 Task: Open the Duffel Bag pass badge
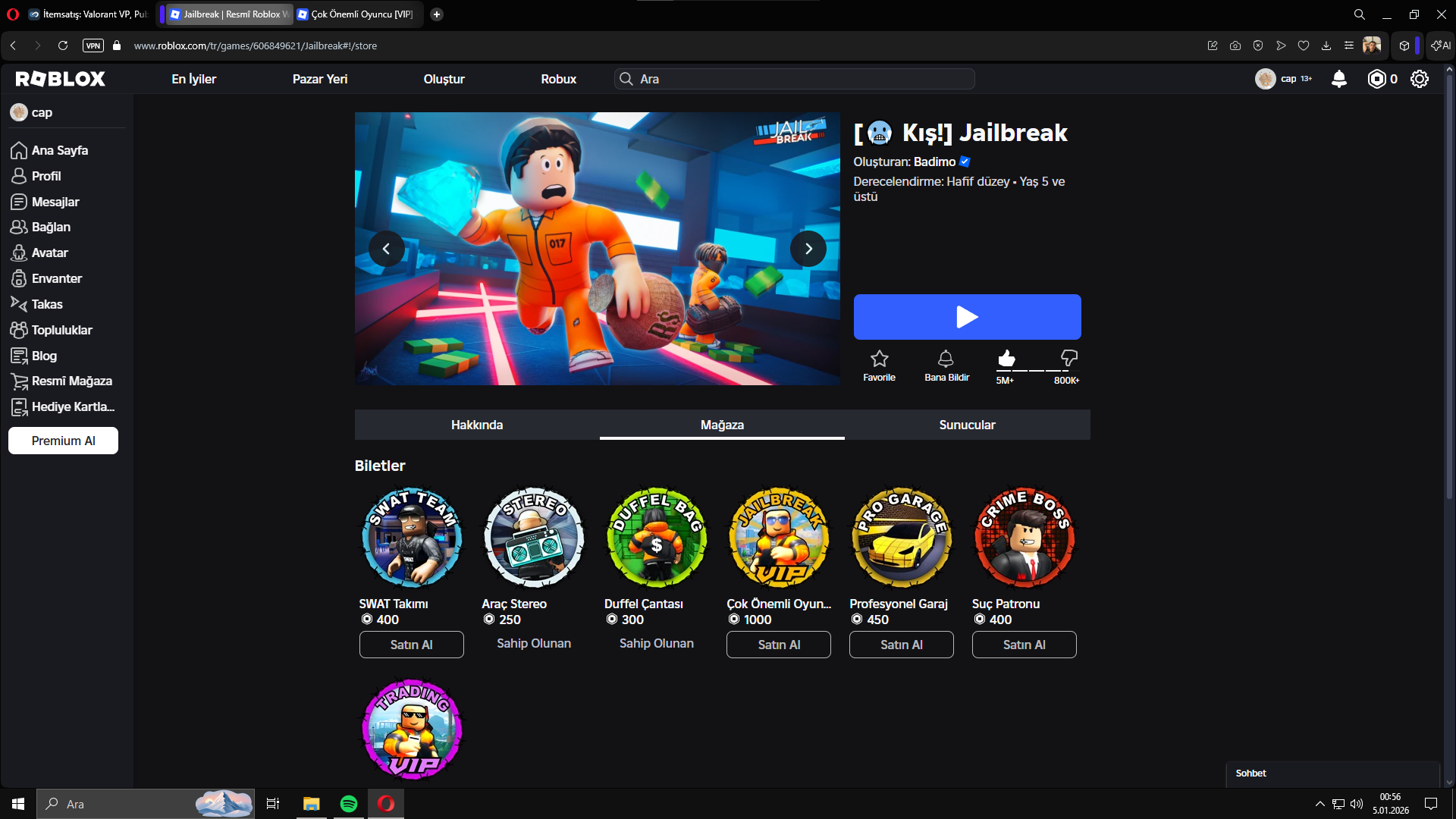coord(657,538)
